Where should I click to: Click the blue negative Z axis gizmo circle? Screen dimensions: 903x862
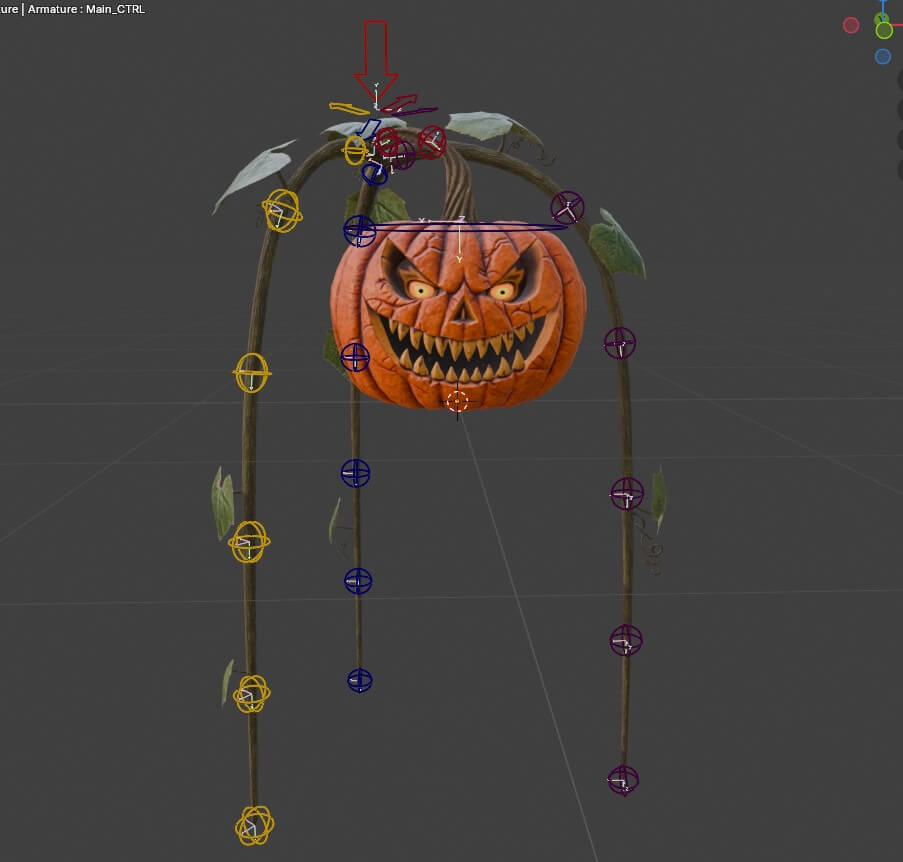click(x=883, y=56)
